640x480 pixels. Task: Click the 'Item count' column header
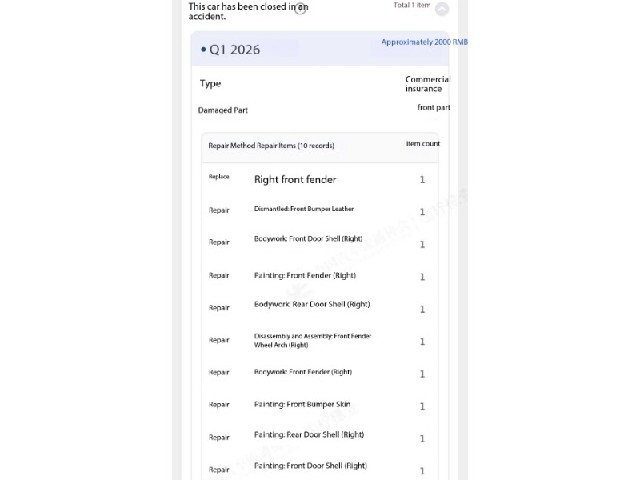tap(423, 144)
